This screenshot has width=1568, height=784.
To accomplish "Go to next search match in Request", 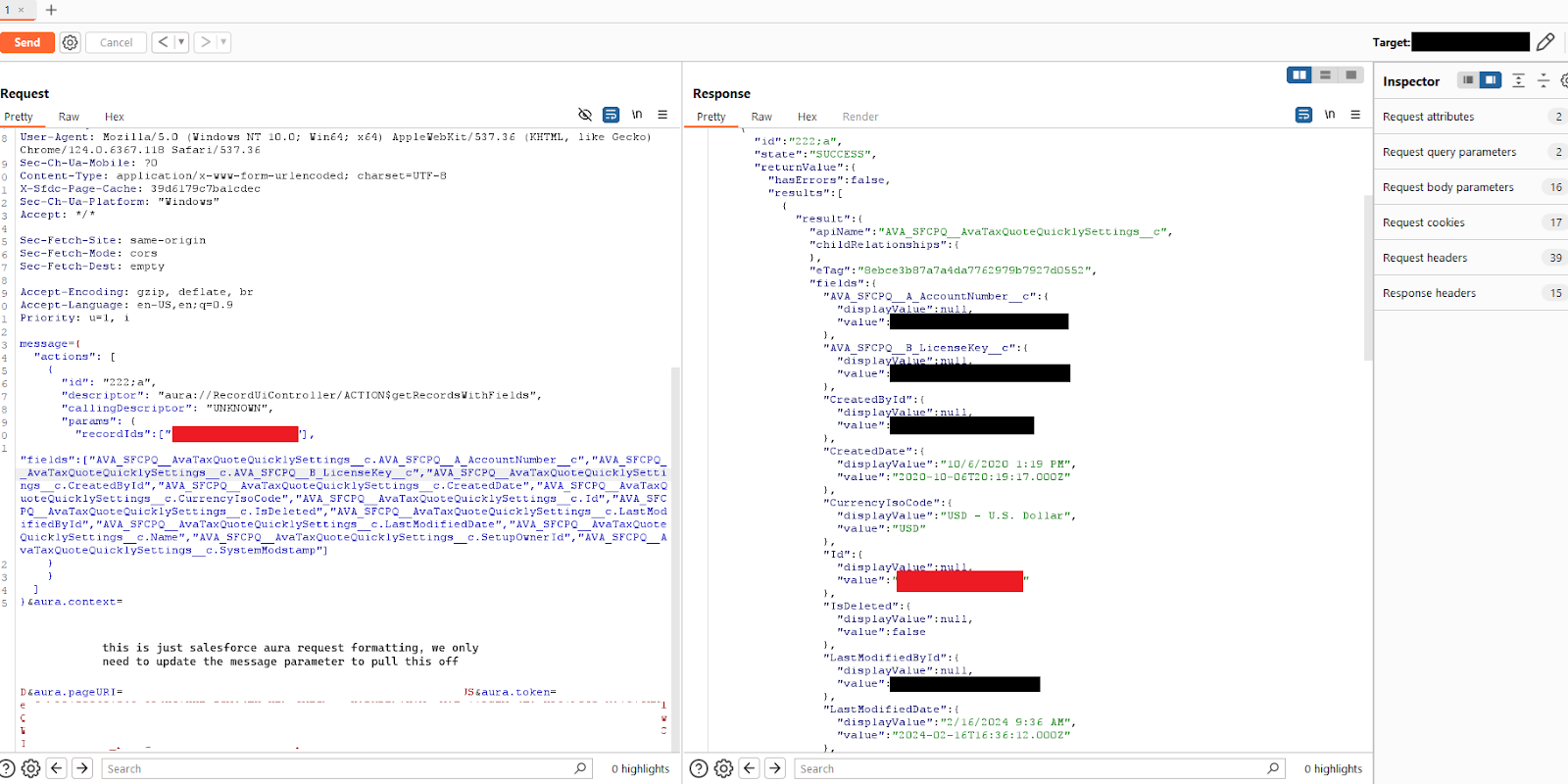I will (82, 768).
